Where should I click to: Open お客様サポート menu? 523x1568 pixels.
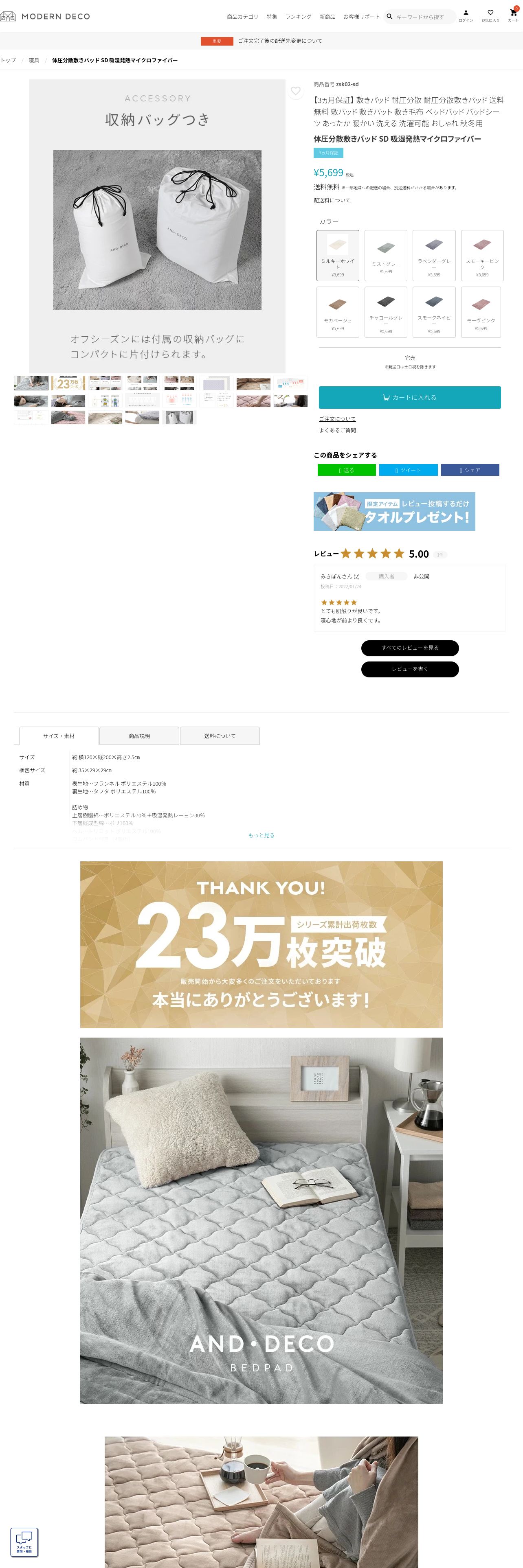[362, 17]
